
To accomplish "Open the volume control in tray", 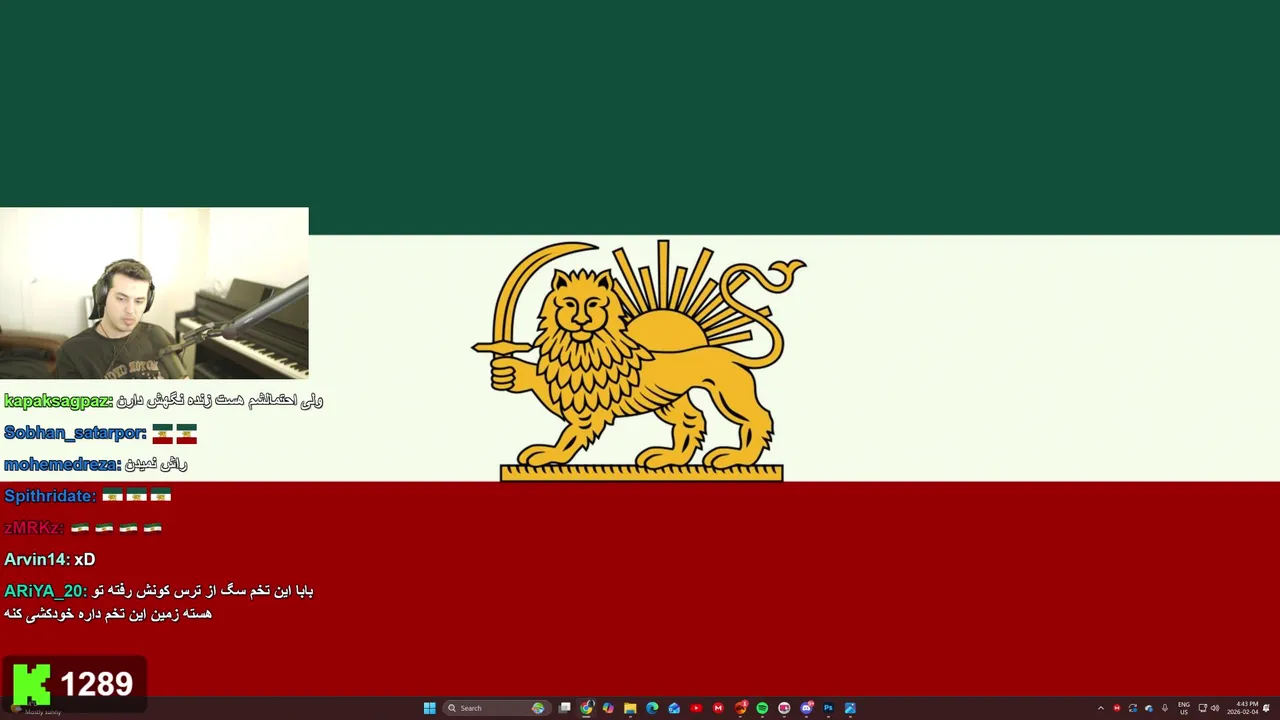I will (1215, 708).
